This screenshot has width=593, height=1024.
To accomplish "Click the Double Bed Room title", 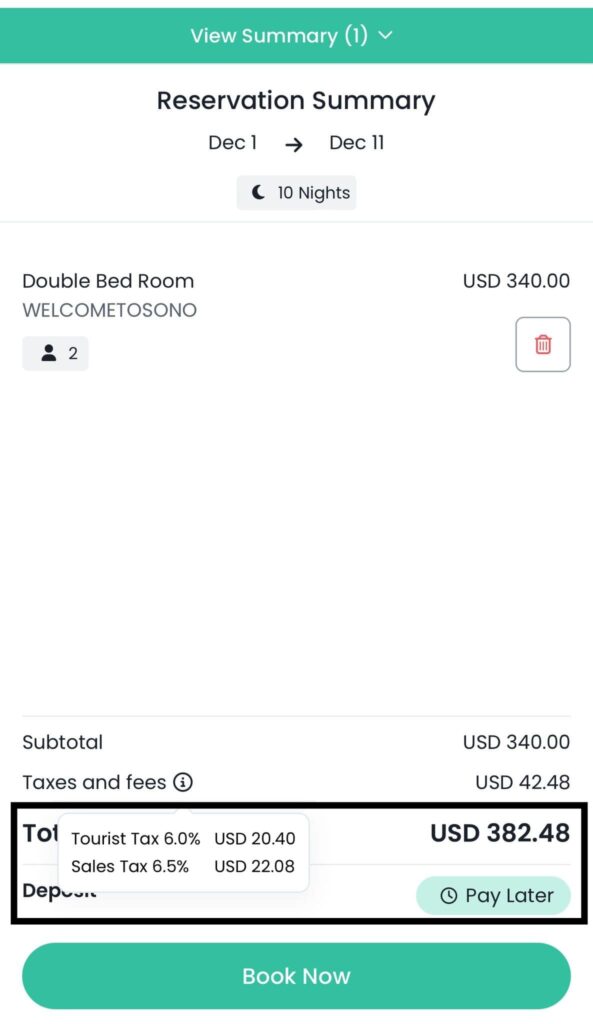I will click(108, 281).
